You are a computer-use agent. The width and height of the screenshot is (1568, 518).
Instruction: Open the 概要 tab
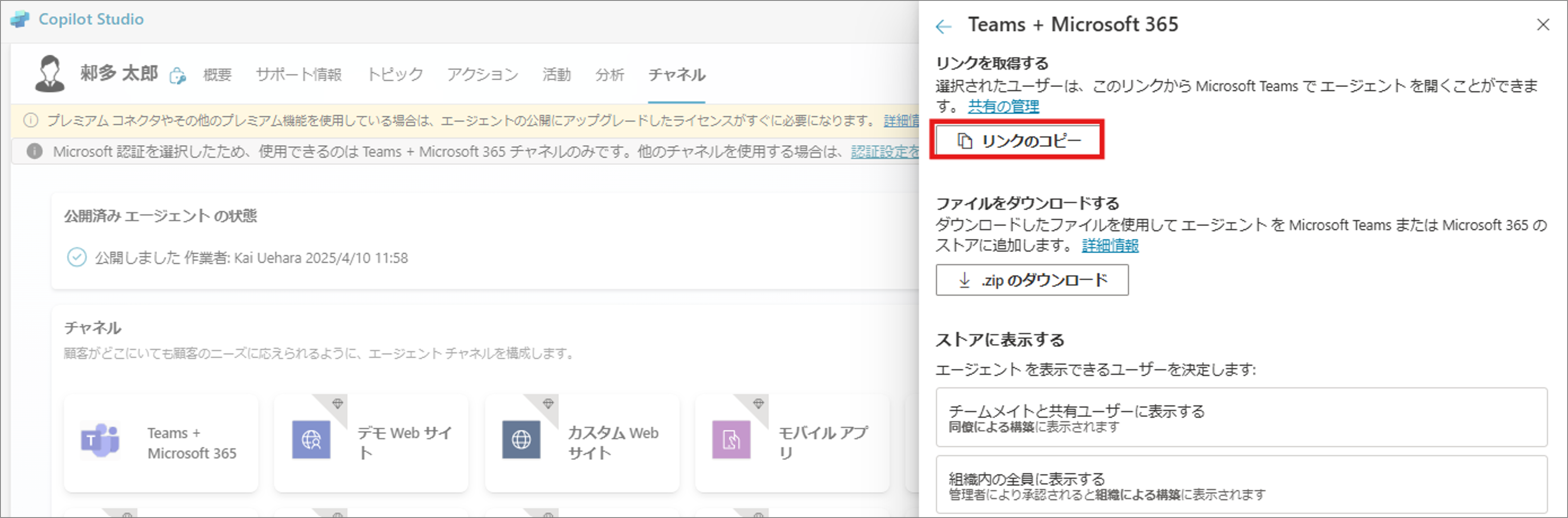(217, 74)
